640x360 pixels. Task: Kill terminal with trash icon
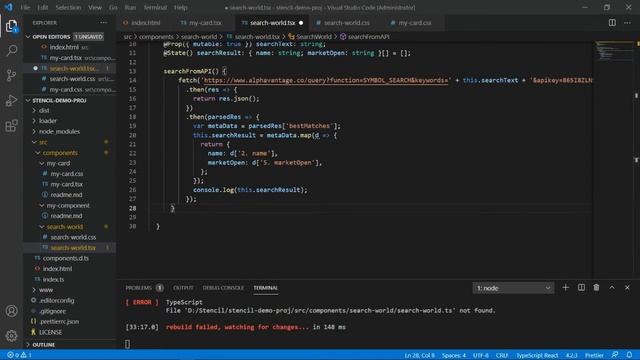[x=596, y=288]
